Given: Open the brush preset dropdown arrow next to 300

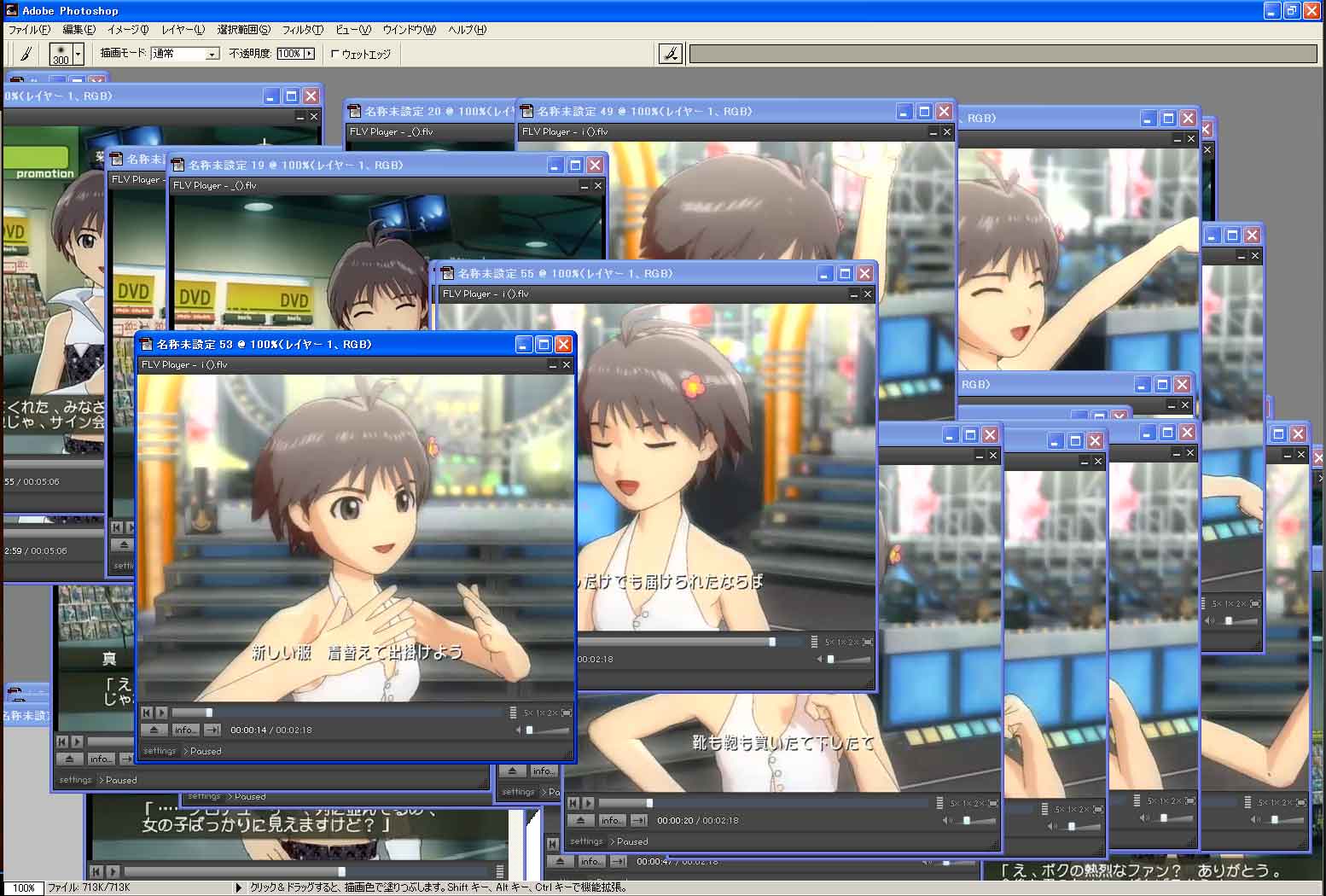Looking at the screenshot, I should pos(78,54).
